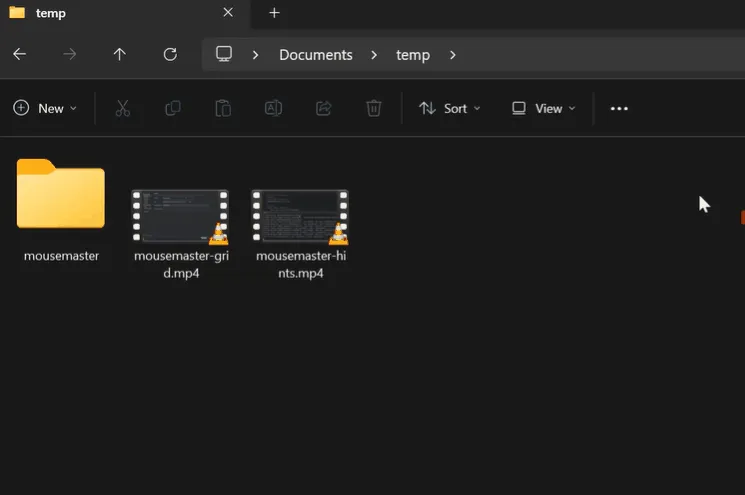The height and width of the screenshot is (495, 745).
Task: Add a new tab with plus
Action: 274,13
